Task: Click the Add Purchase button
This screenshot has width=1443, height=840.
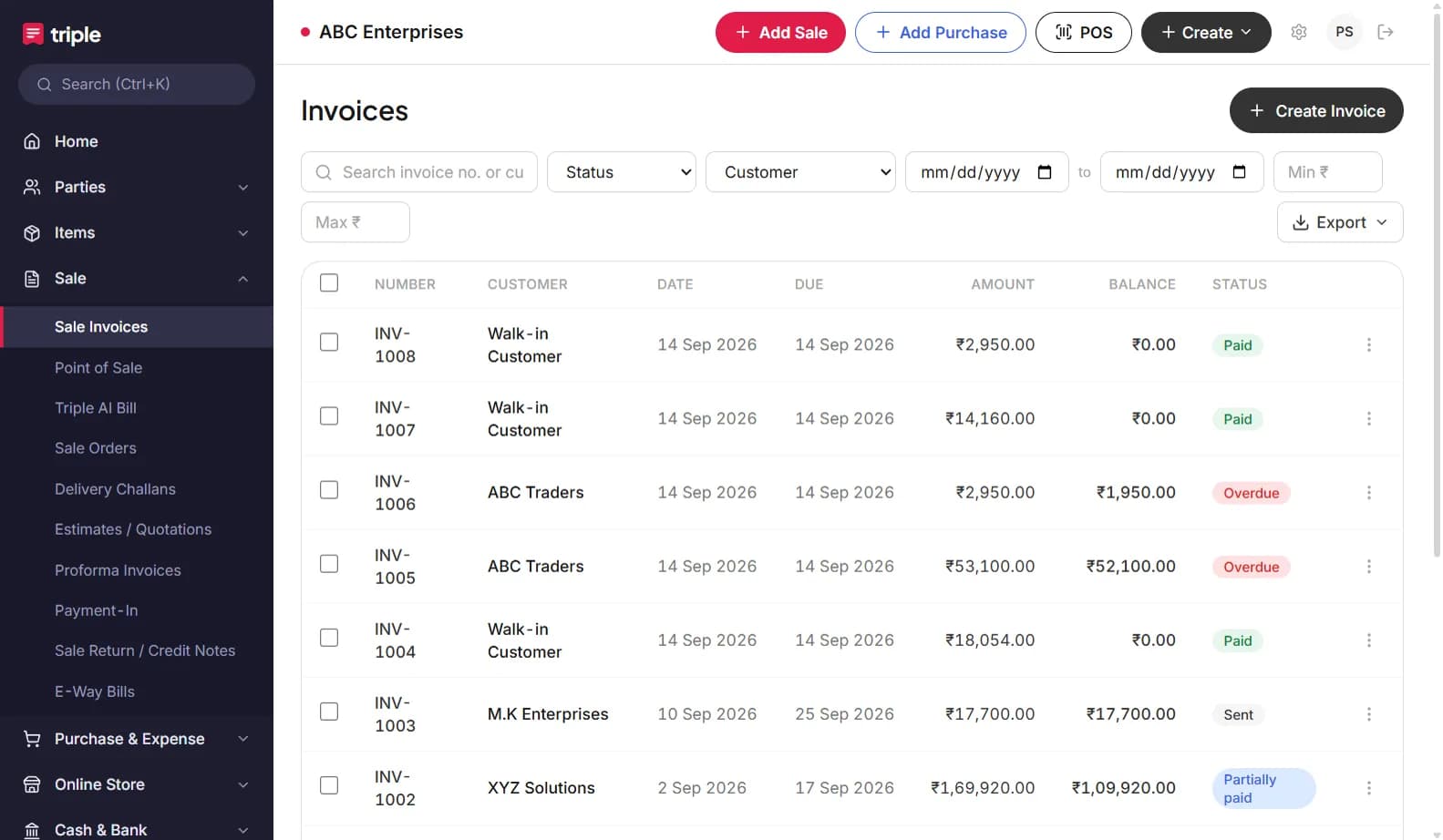Action: pyautogui.click(x=941, y=32)
